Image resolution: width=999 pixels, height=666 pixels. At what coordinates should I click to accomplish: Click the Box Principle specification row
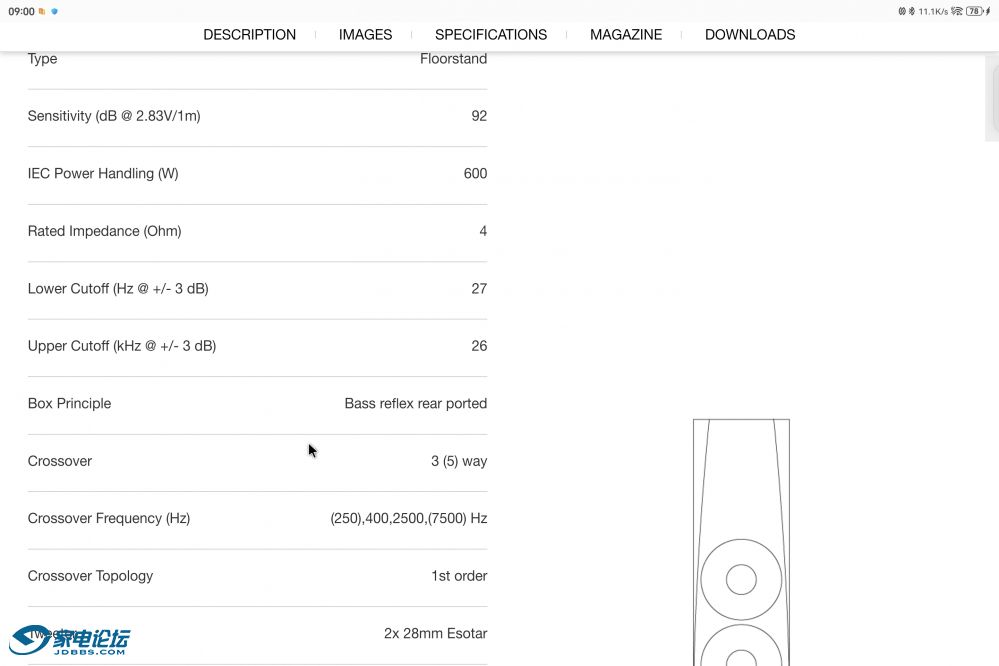tap(257, 404)
